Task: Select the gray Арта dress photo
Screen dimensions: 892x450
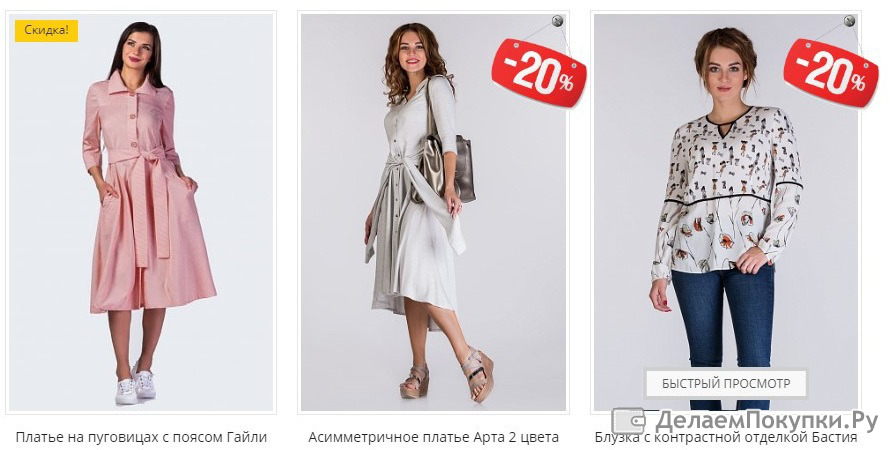Action: point(433,212)
